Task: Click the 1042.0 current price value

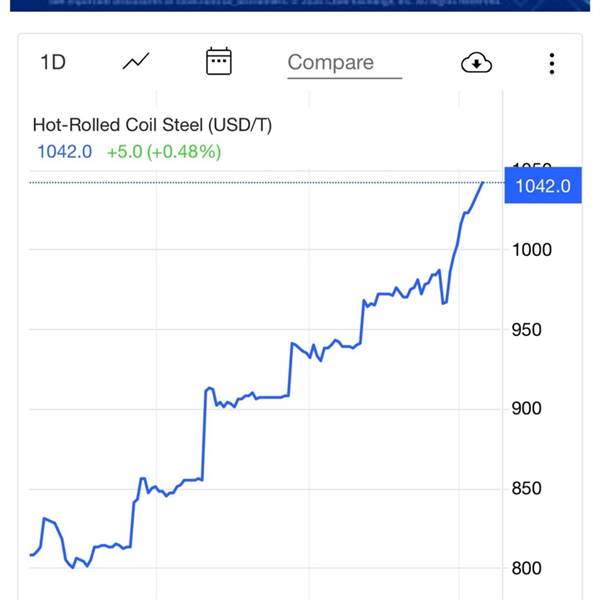Action: (x=64, y=152)
